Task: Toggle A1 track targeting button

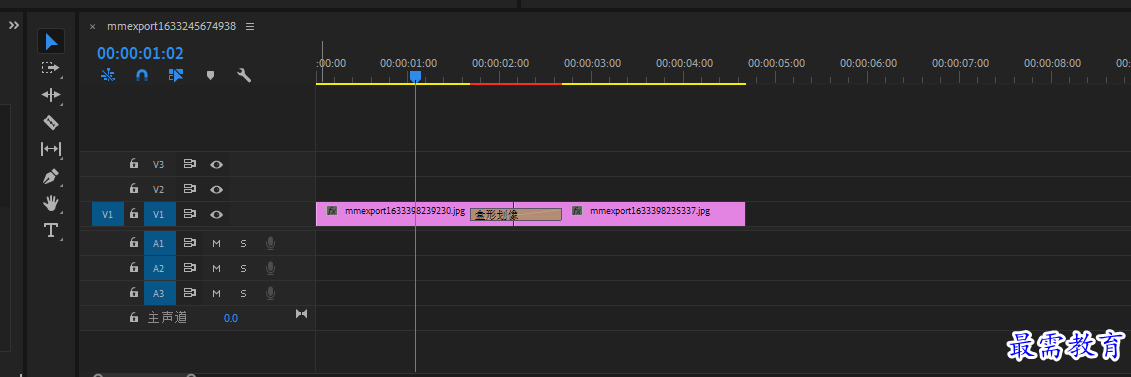Action: tap(159, 244)
